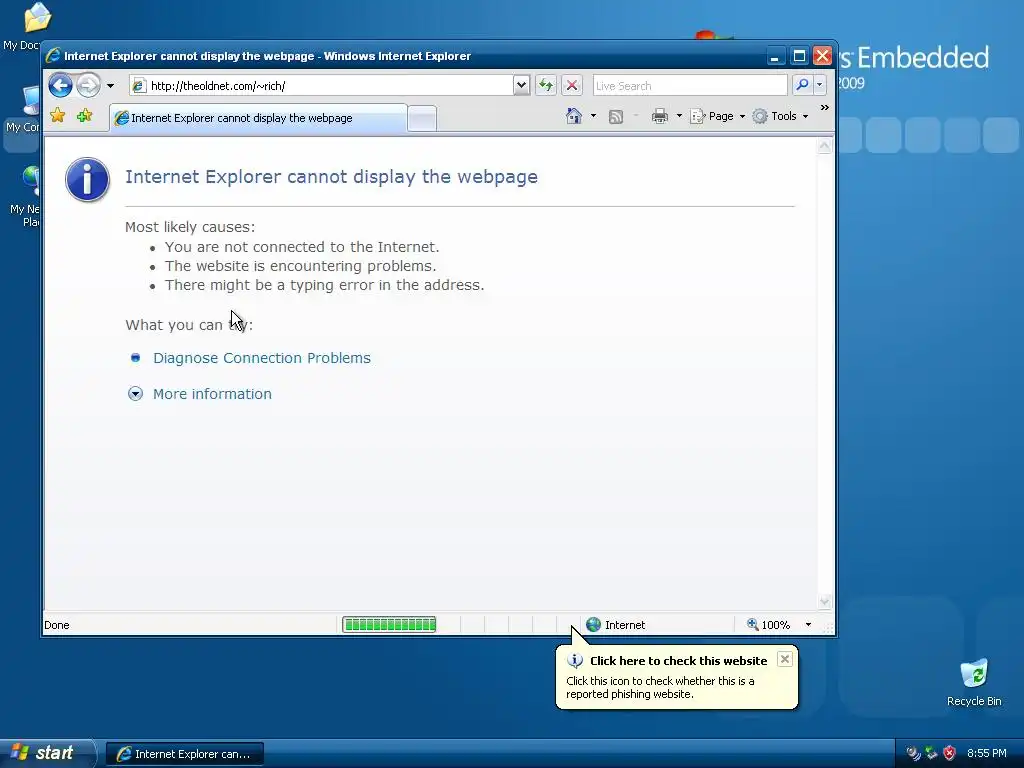Screen dimensions: 1024x768
Task: Click the Internet zone globe icon
Action: [x=593, y=625]
